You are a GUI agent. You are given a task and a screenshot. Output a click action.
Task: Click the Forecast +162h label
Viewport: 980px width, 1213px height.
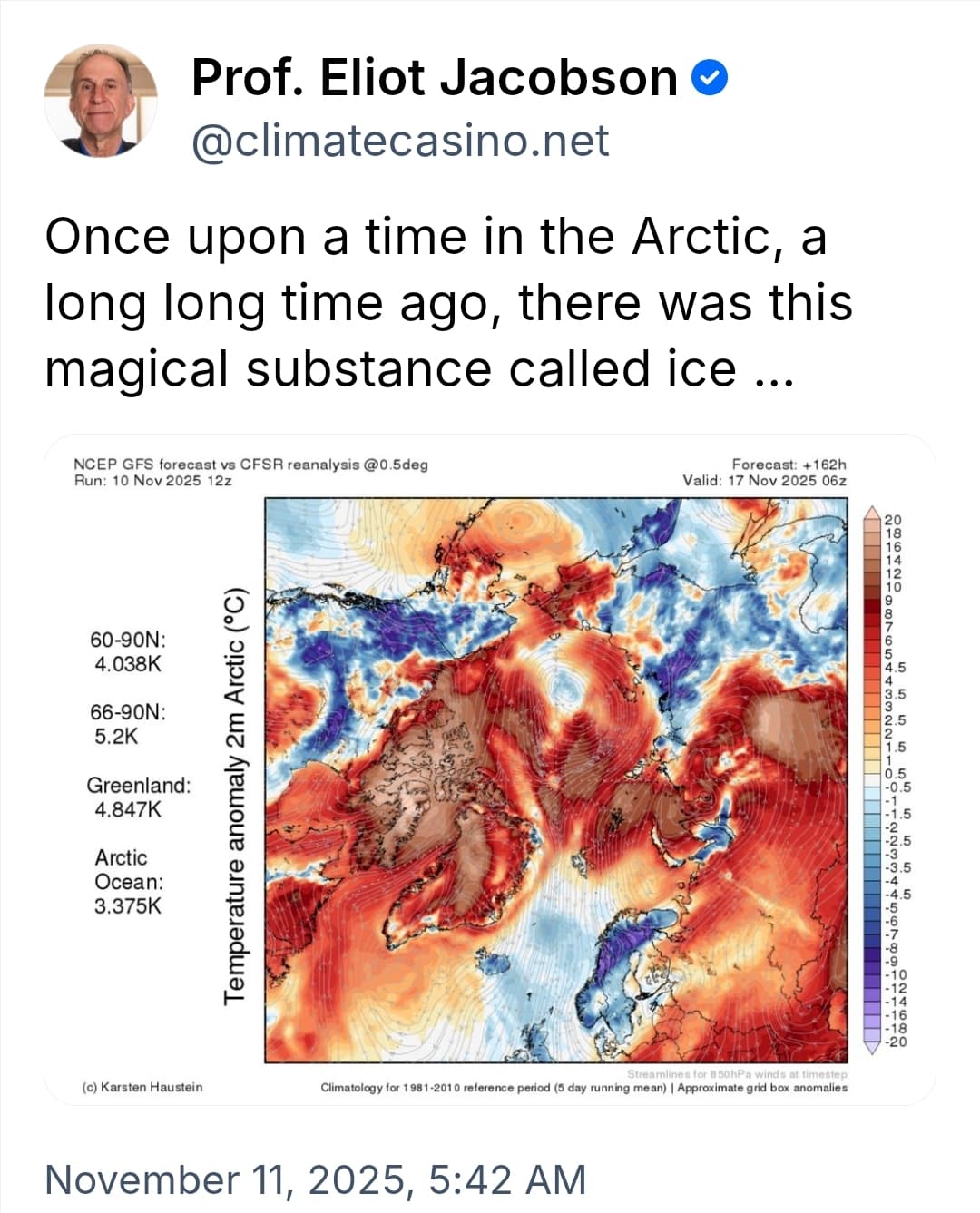coord(789,465)
